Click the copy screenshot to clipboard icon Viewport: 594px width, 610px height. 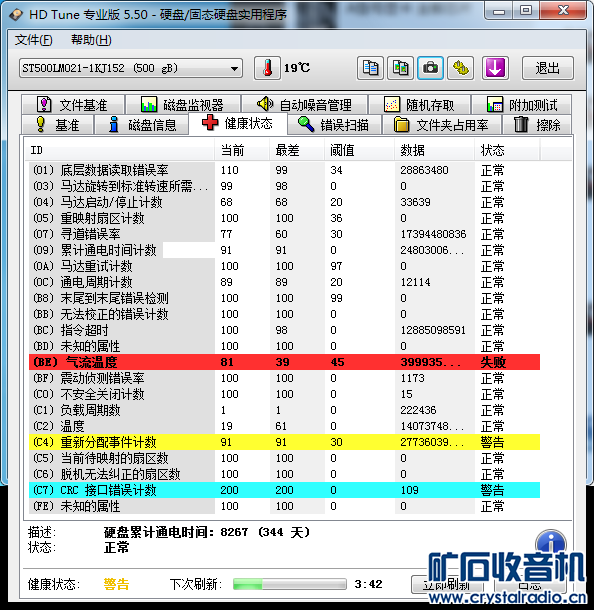coord(400,68)
